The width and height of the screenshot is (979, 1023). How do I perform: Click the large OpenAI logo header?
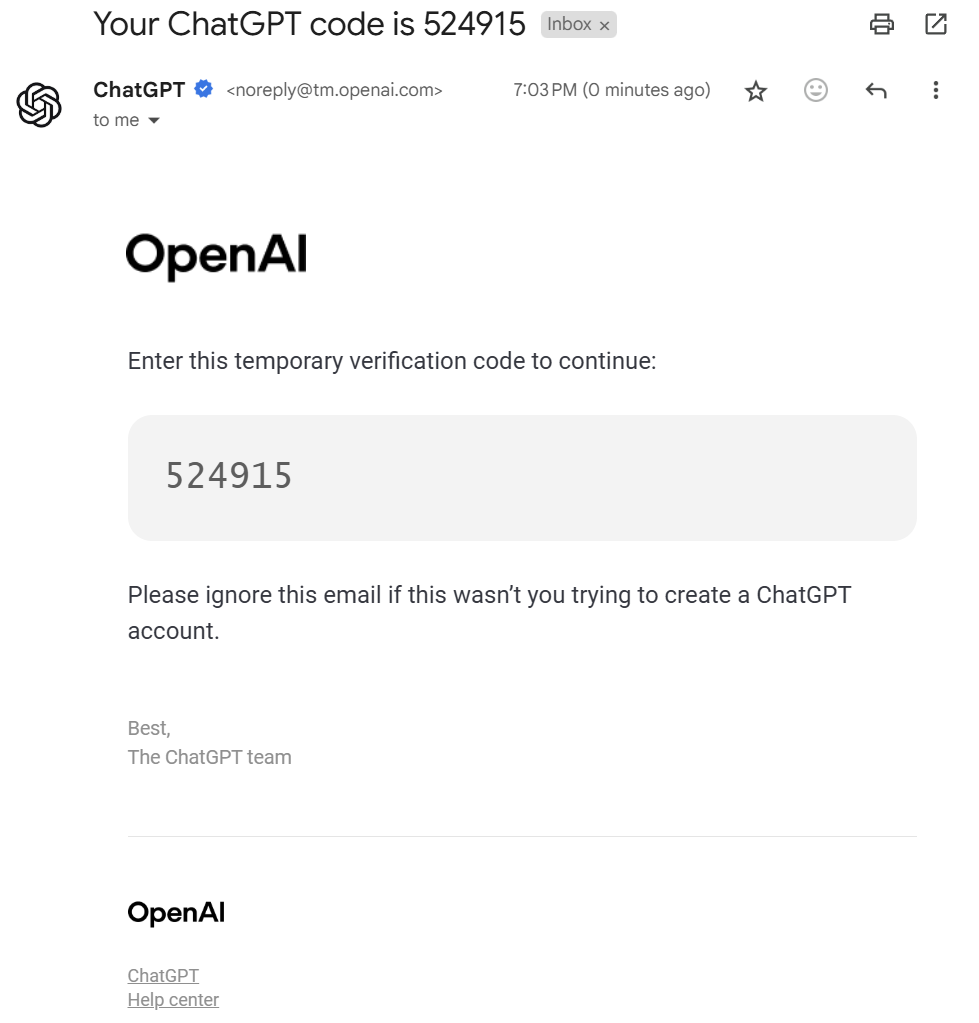217,256
